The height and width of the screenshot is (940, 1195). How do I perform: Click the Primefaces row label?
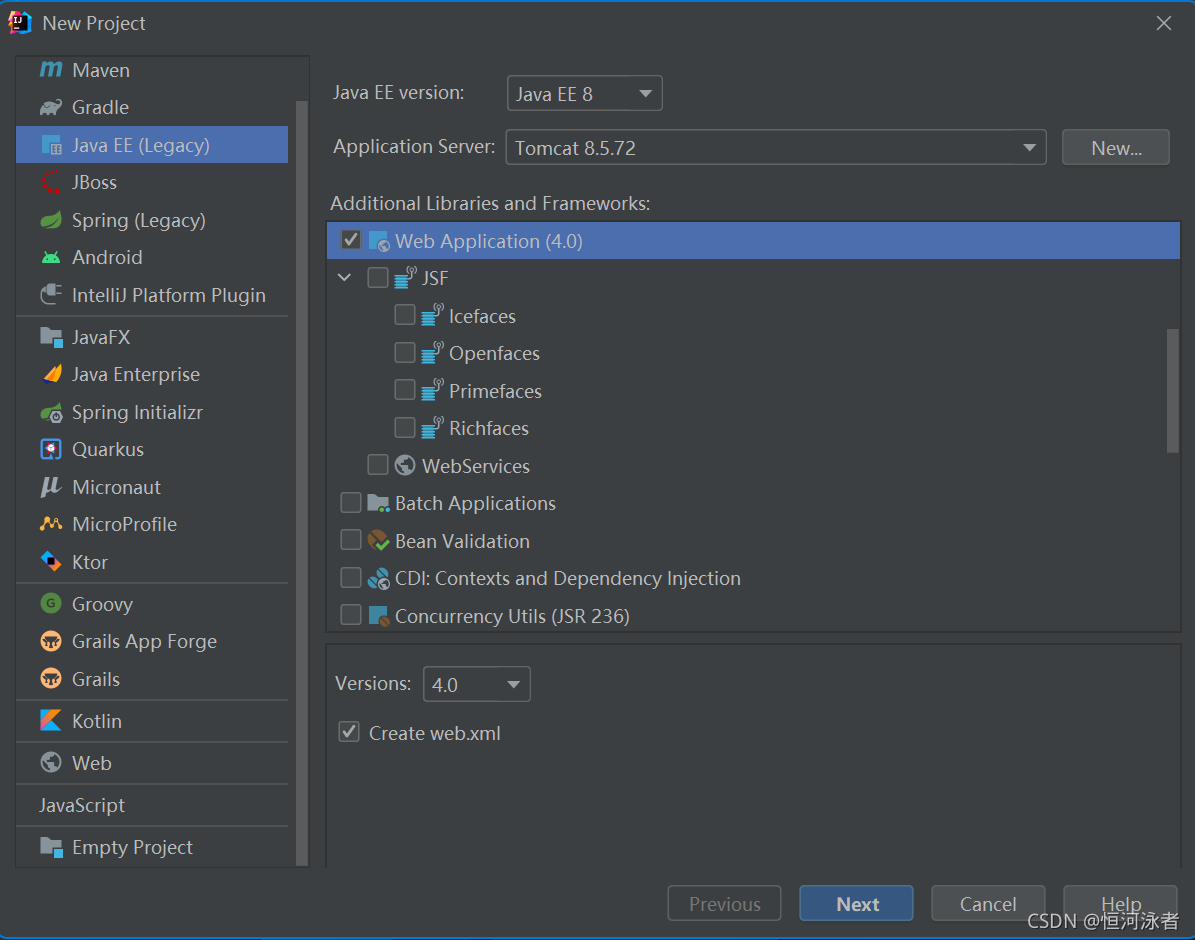(495, 391)
